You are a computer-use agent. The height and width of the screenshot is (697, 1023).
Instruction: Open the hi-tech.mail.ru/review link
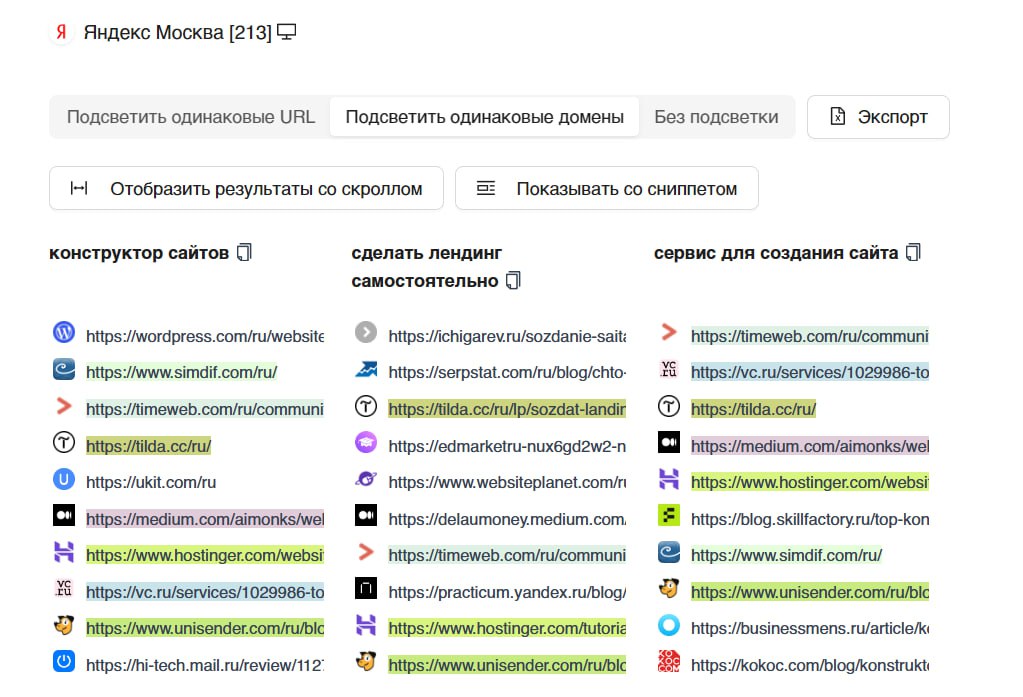[x=205, y=665]
